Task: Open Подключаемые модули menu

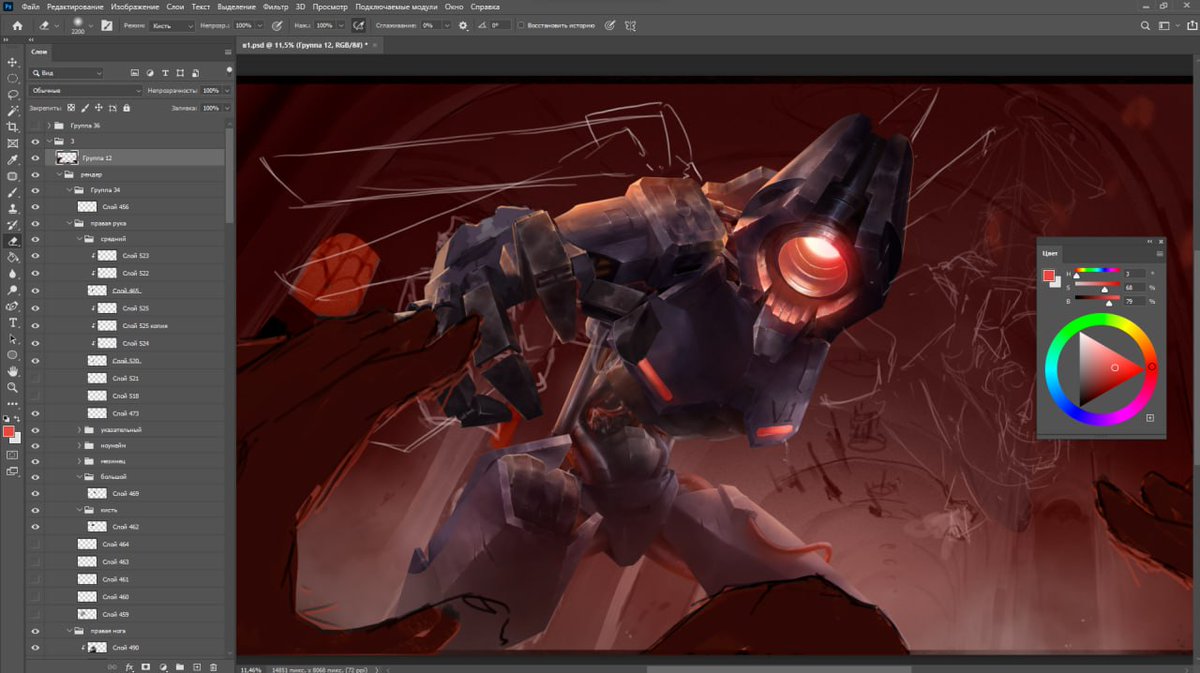Action: pyautogui.click(x=396, y=6)
